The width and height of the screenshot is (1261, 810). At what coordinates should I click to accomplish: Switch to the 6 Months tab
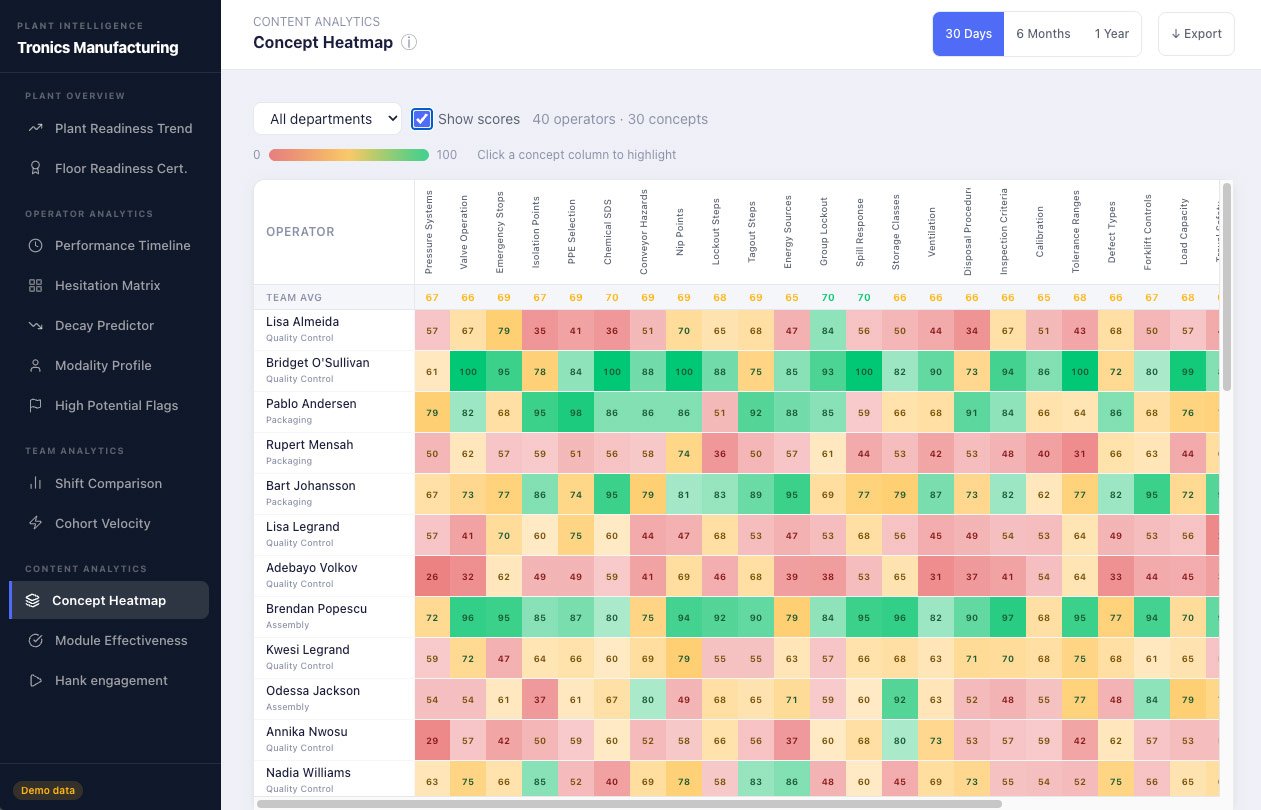pos(1043,33)
